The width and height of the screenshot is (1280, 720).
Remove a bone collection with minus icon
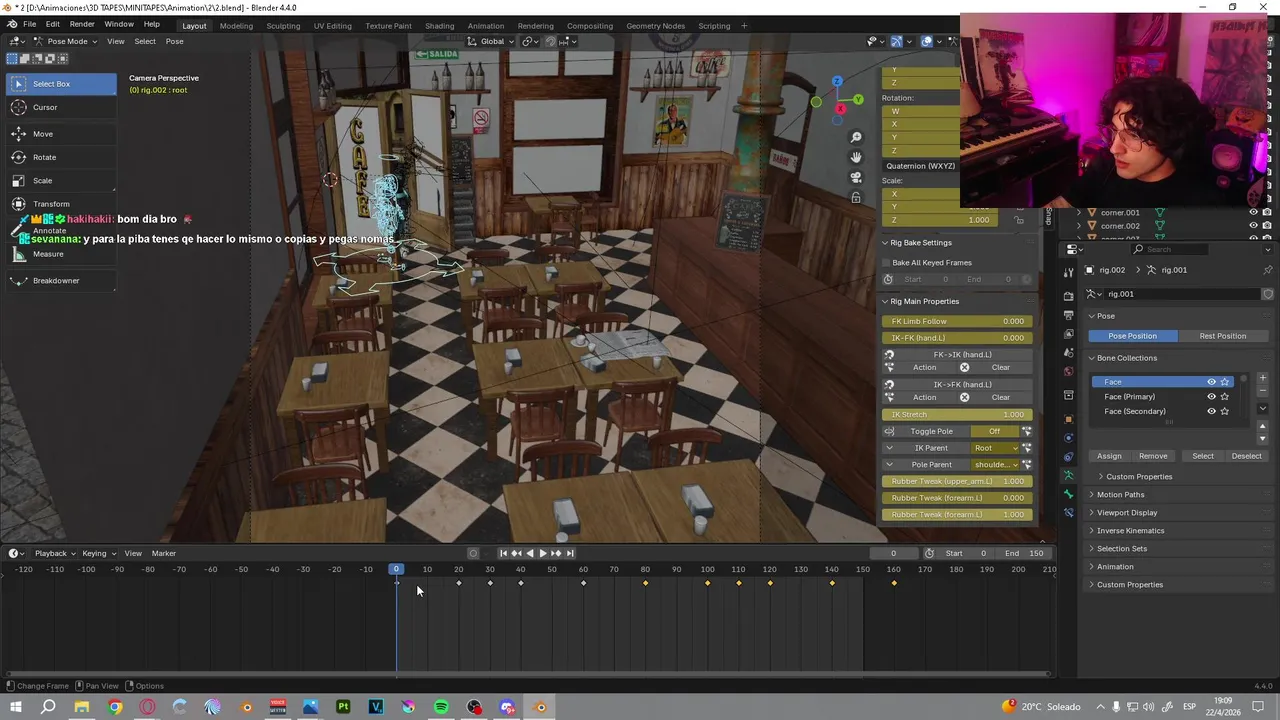[x=1262, y=391]
